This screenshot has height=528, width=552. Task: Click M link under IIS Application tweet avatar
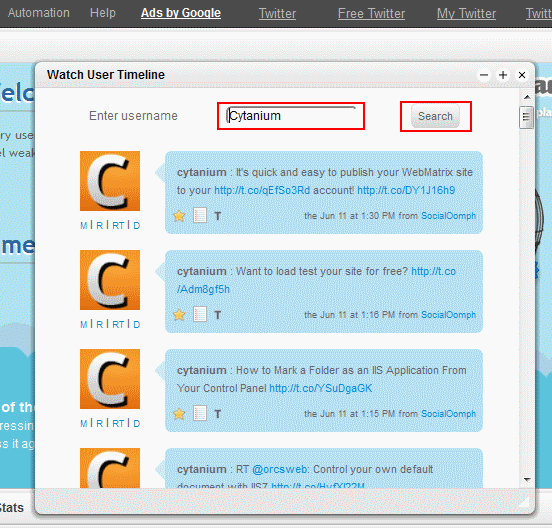pyautogui.click(x=83, y=423)
